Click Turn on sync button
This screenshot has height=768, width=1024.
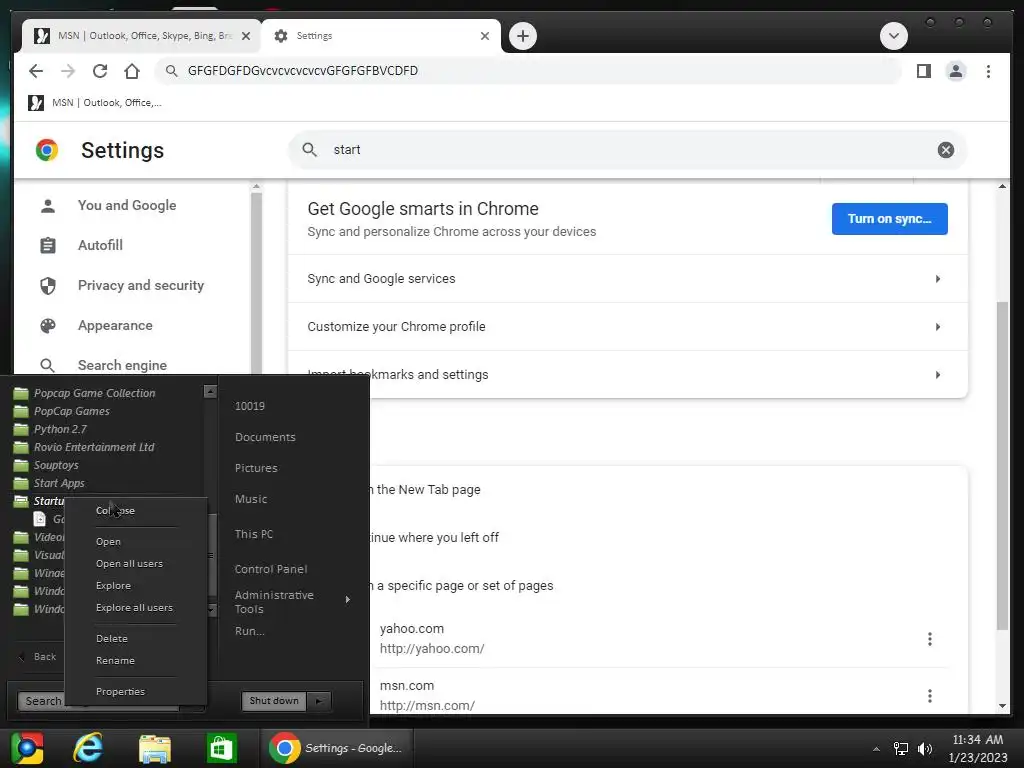[889, 219]
